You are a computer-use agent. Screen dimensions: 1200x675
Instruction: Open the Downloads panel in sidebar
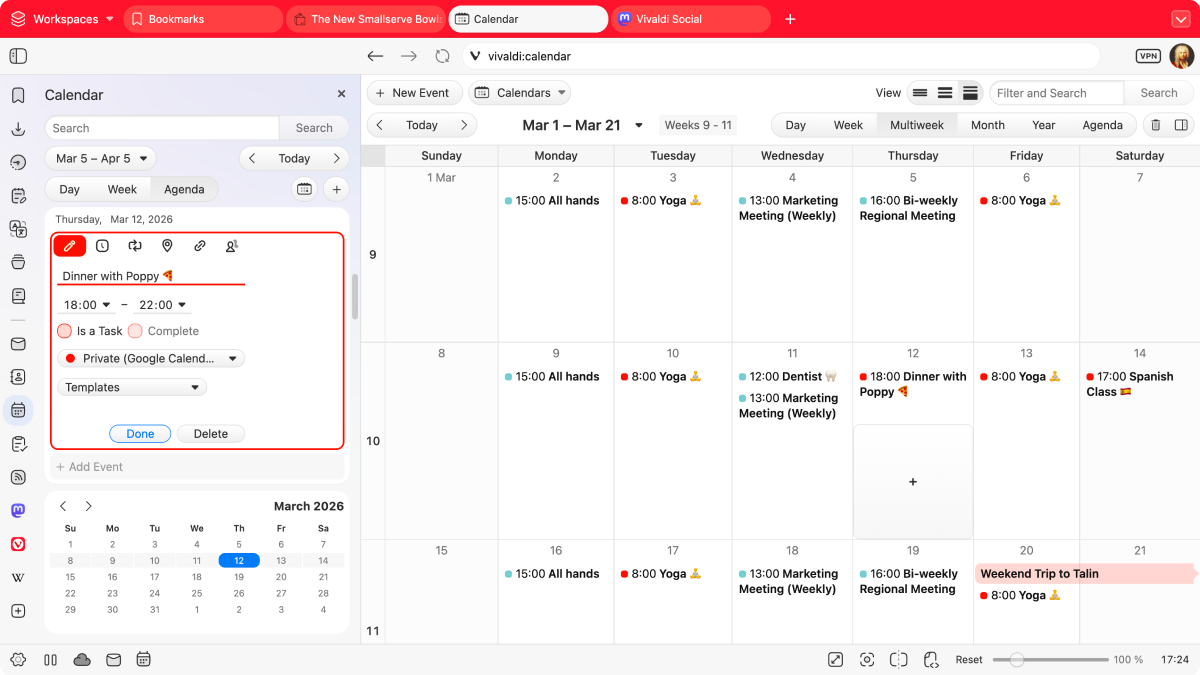[x=18, y=129]
